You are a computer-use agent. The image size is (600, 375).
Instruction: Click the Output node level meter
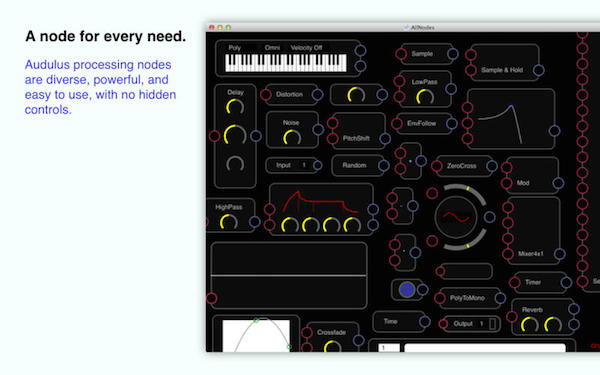pos(492,324)
